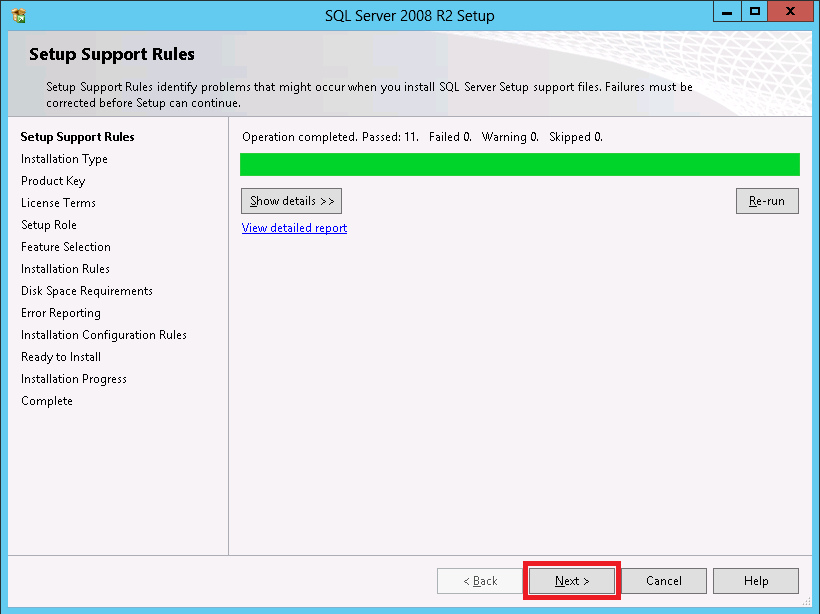This screenshot has height=614, width=820.
Task: Select Installation Type step
Action: click(64, 159)
